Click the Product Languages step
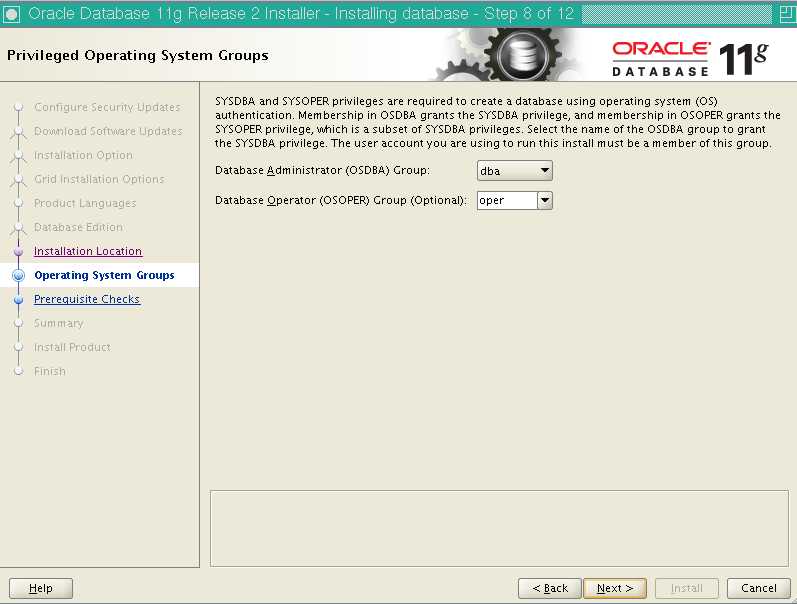The width and height of the screenshot is (797, 604). click(85, 203)
